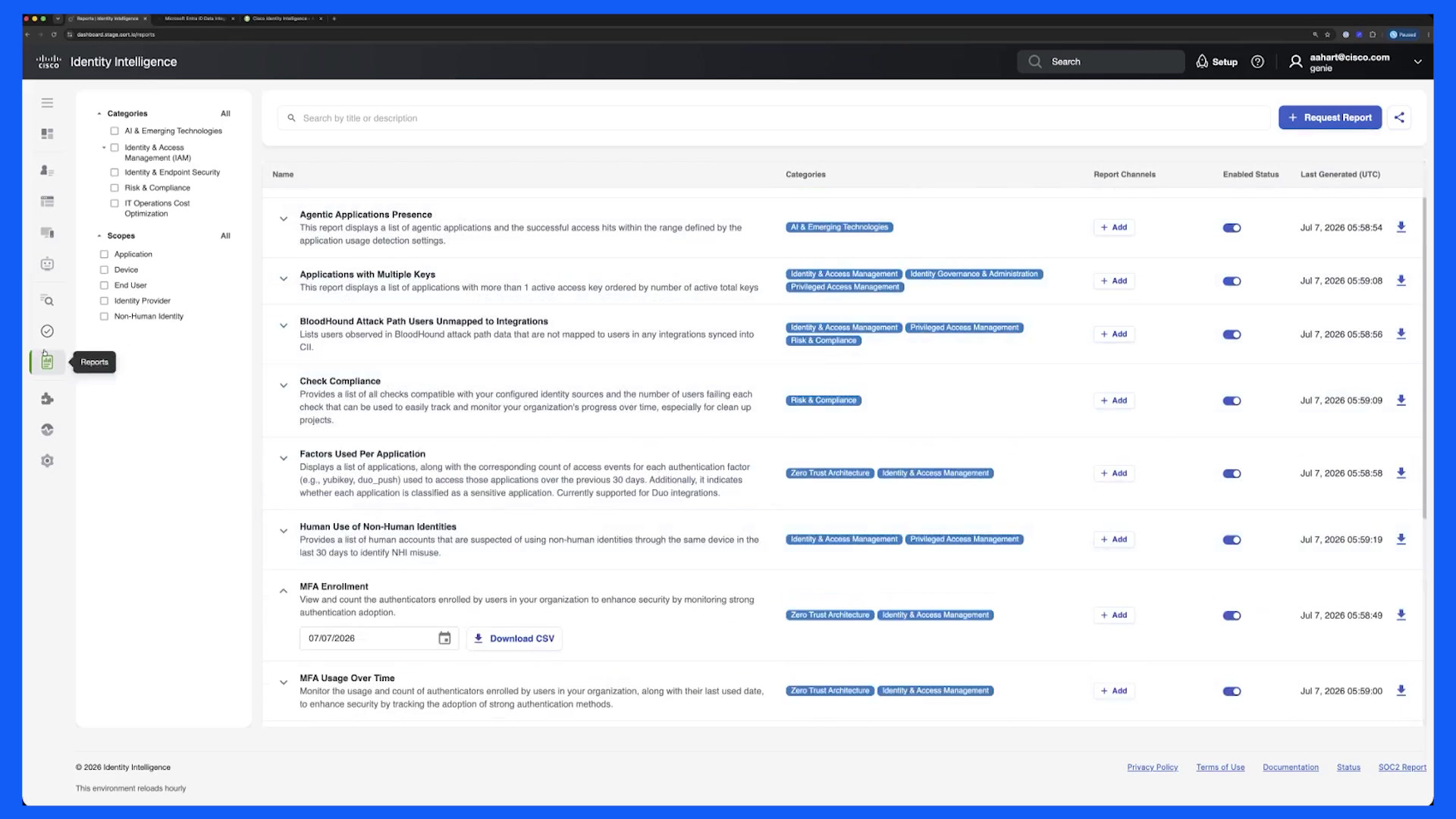Click the hamburger menu icon in sidebar
The height and width of the screenshot is (819, 1456).
(47, 103)
